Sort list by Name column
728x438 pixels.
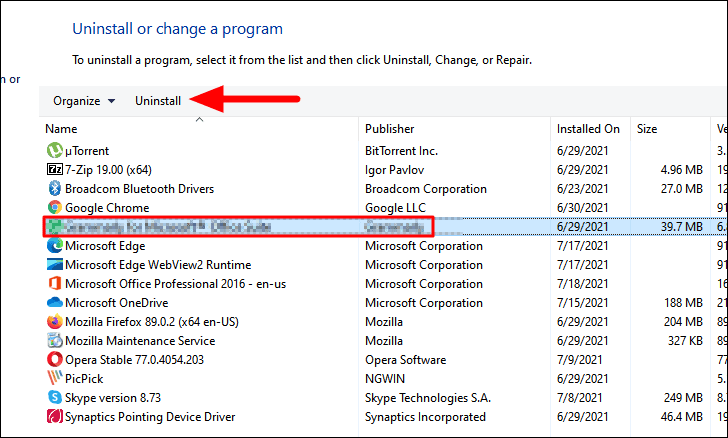[61, 129]
